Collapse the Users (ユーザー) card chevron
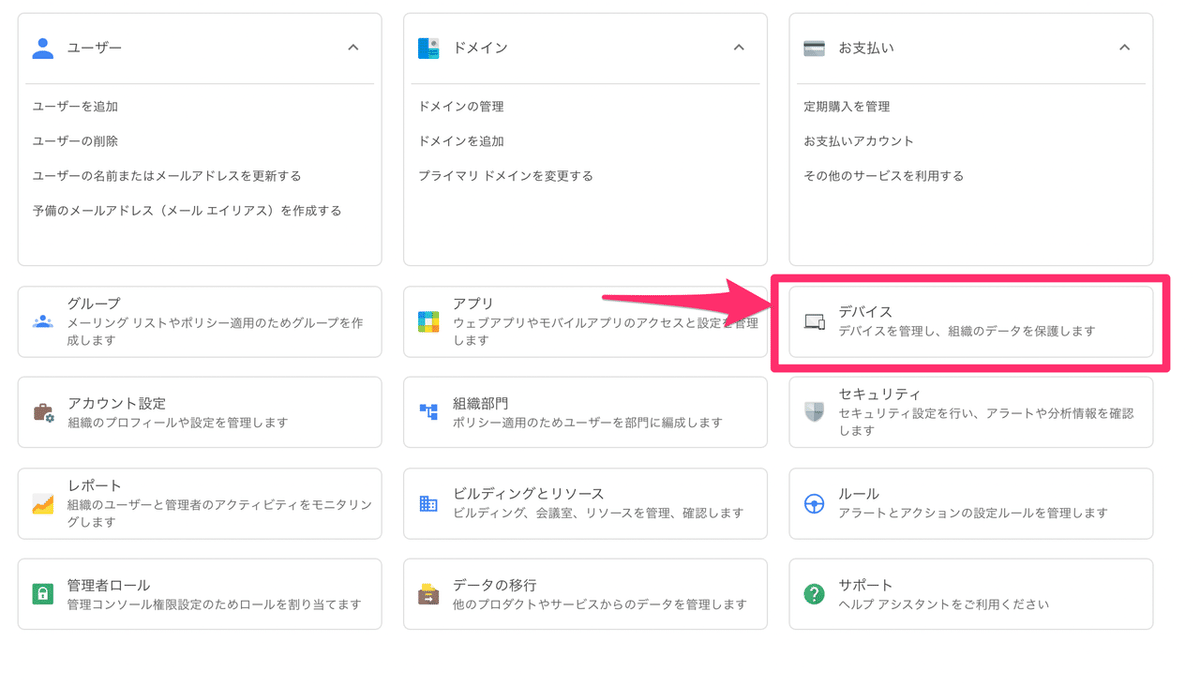This screenshot has height=683, width=1200. (x=353, y=47)
